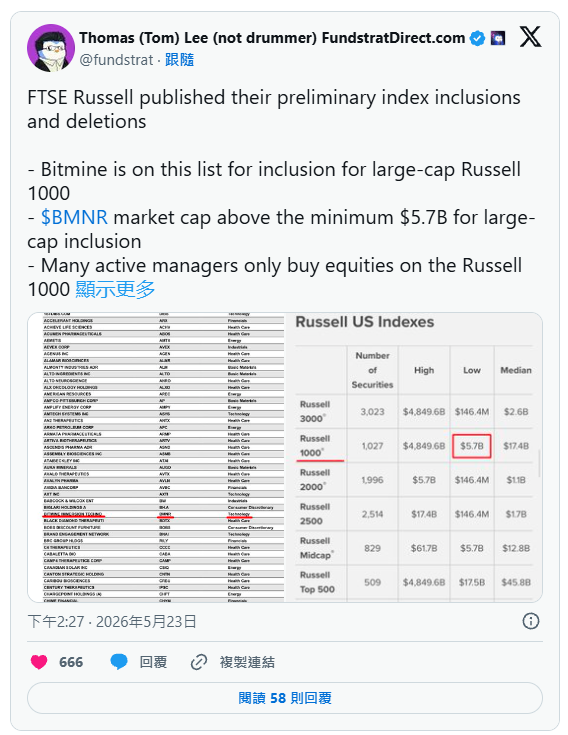Click the X logo icon

point(531,37)
